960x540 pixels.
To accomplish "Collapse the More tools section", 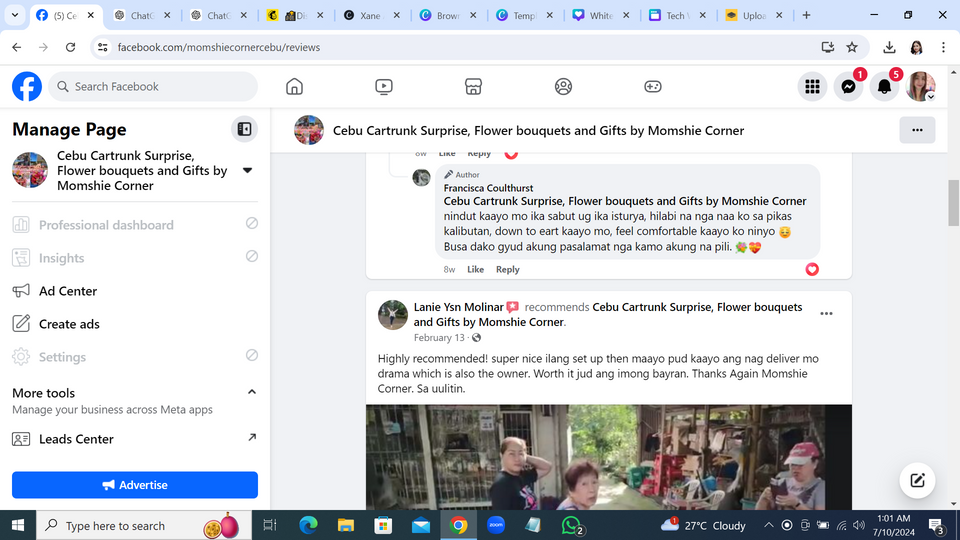I will click(x=252, y=392).
